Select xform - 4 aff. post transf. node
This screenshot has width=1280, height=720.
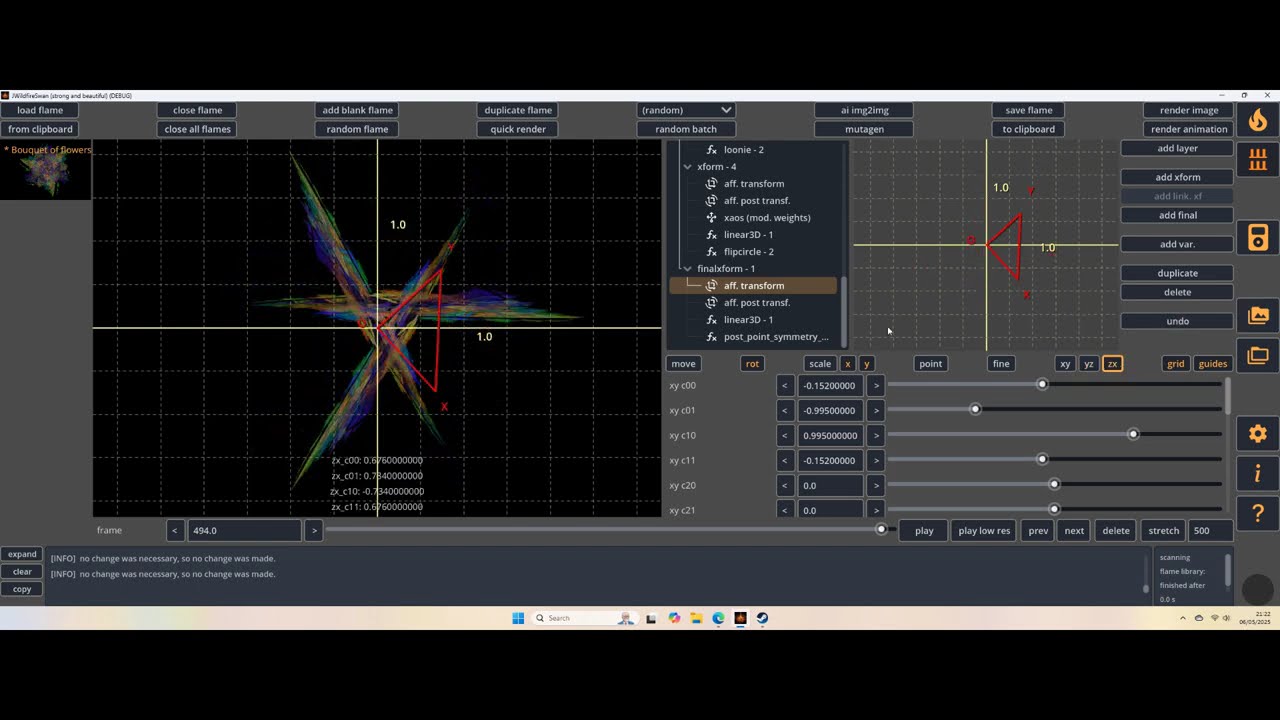(757, 201)
